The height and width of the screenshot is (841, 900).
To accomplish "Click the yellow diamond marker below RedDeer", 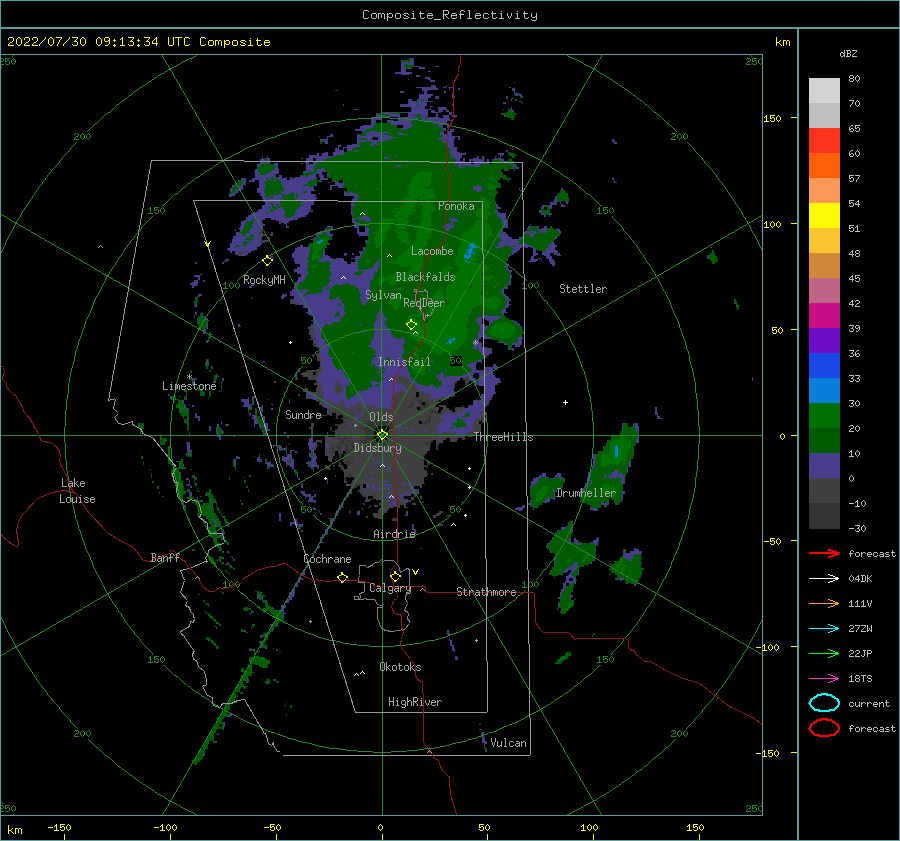I will point(411,325).
